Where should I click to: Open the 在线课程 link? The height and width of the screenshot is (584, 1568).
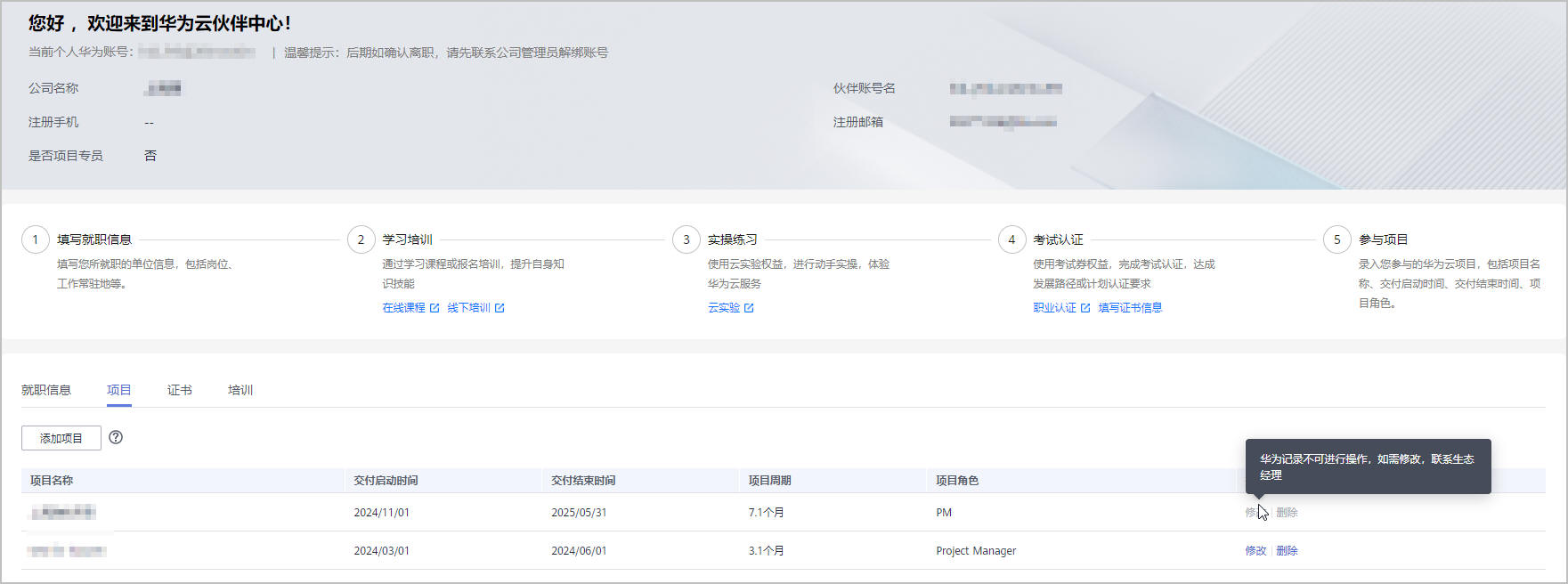tap(403, 308)
